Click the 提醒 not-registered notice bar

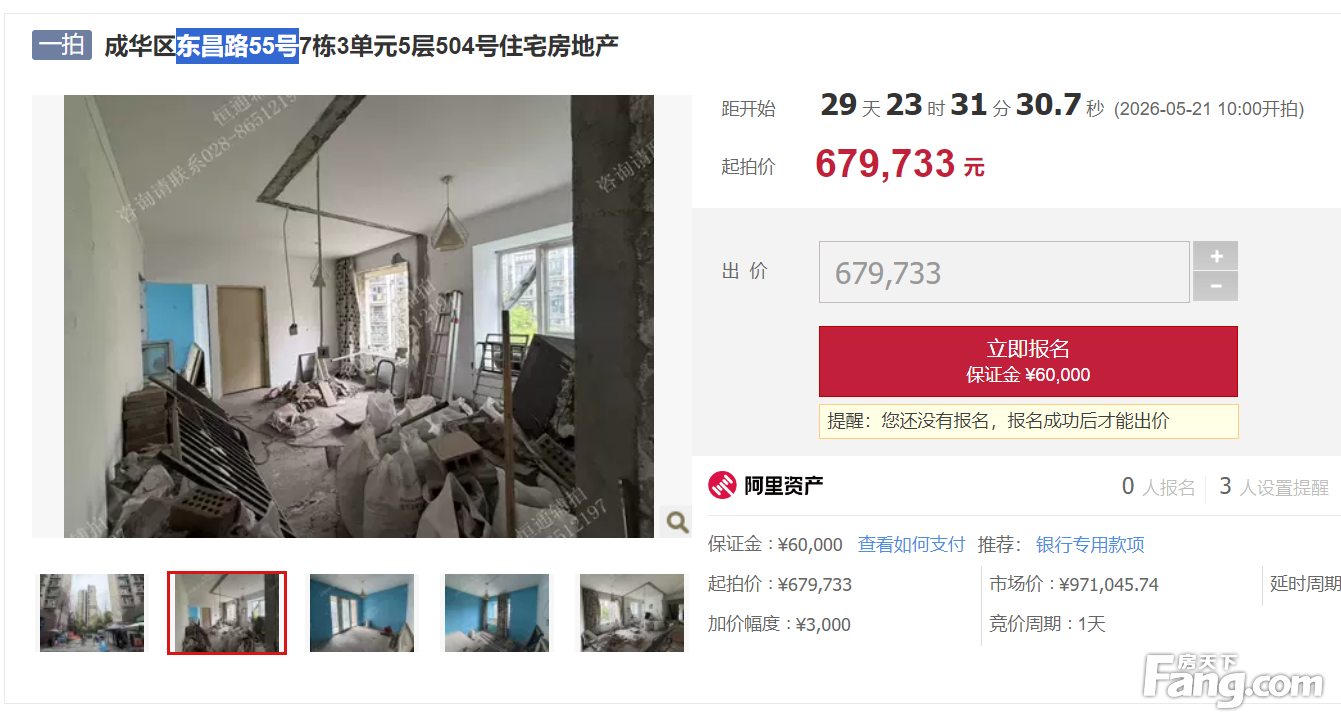coord(1028,421)
